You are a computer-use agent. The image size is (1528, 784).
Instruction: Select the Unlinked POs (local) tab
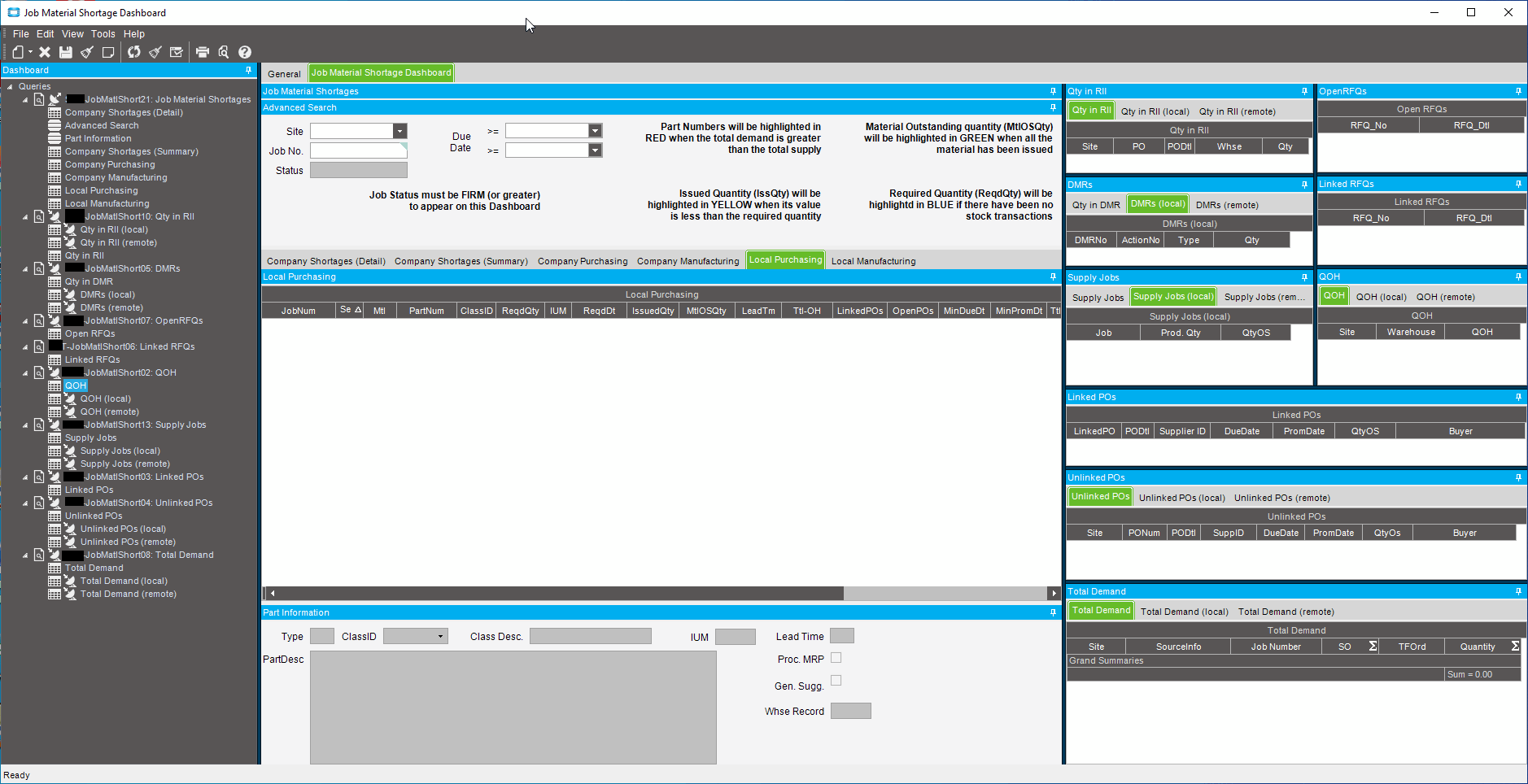click(1182, 498)
